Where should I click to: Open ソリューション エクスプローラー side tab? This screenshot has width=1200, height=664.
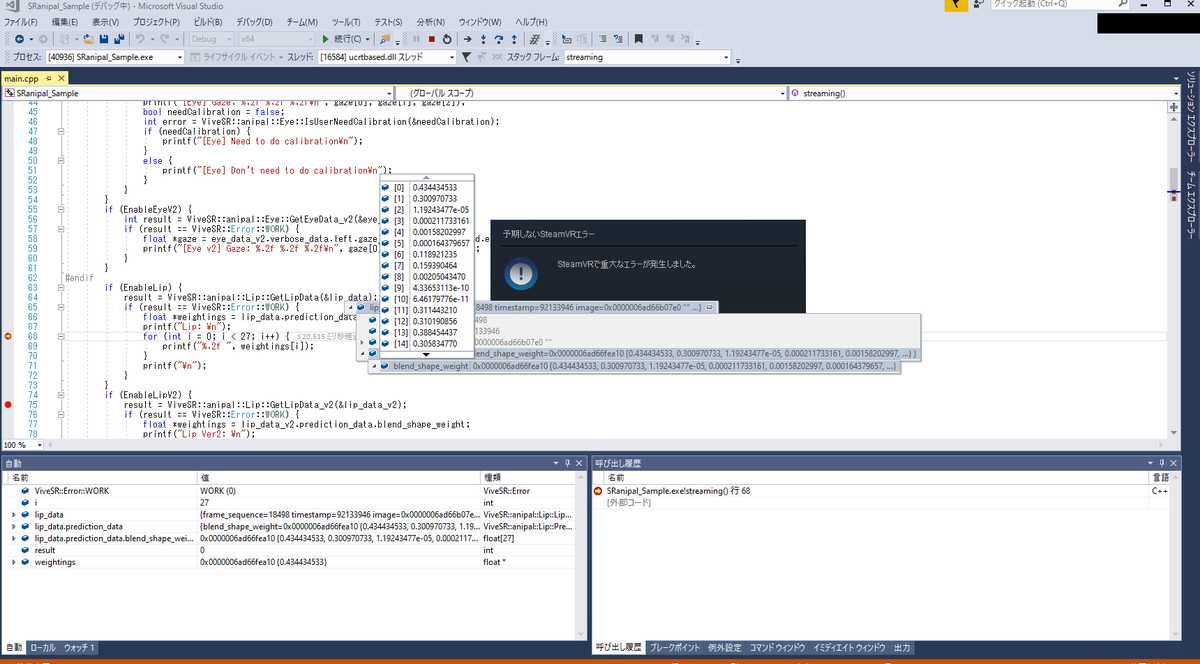(x=1189, y=118)
